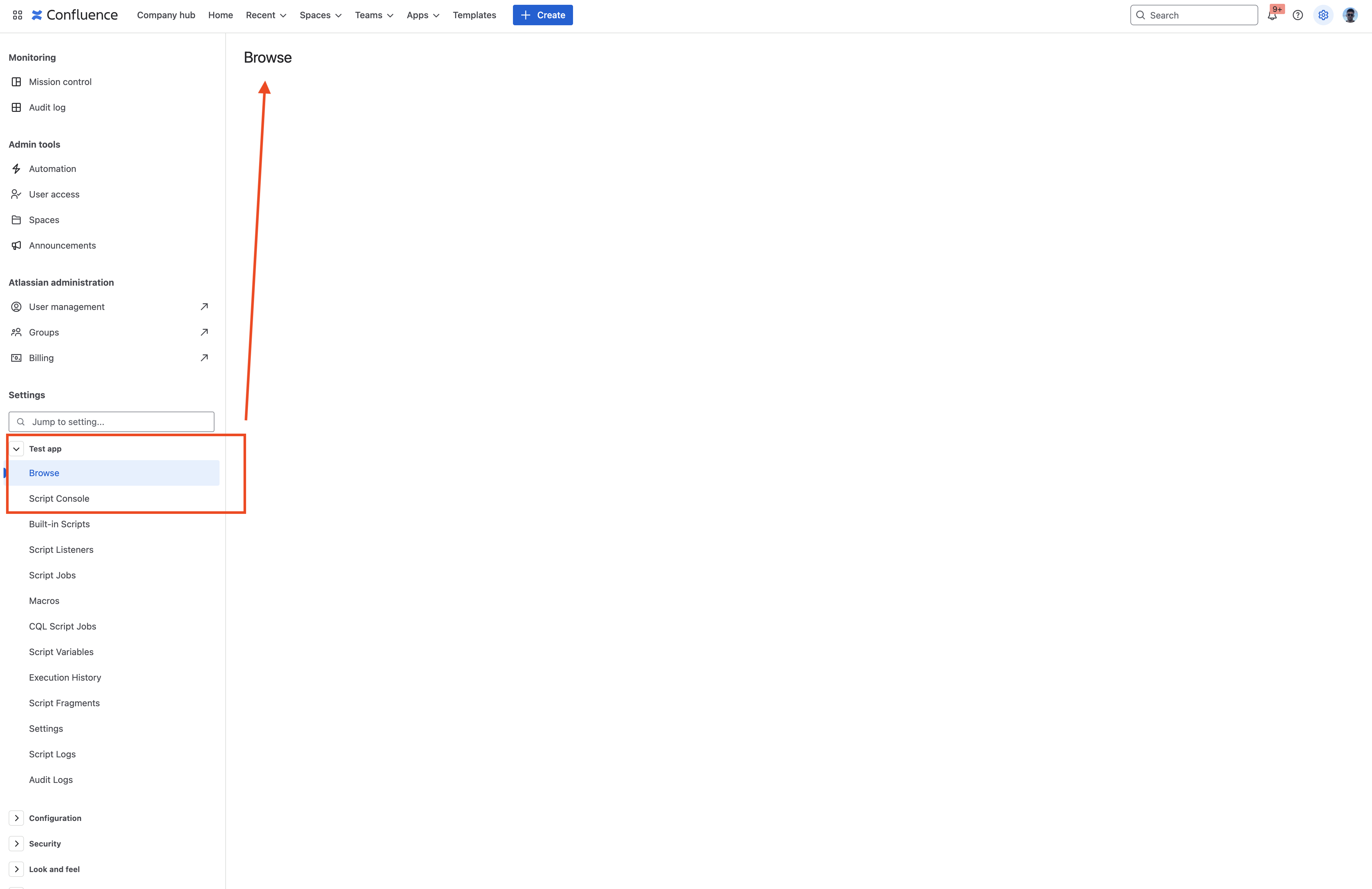
Task: Expand the Look and feel section
Action: [x=16, y=870]
